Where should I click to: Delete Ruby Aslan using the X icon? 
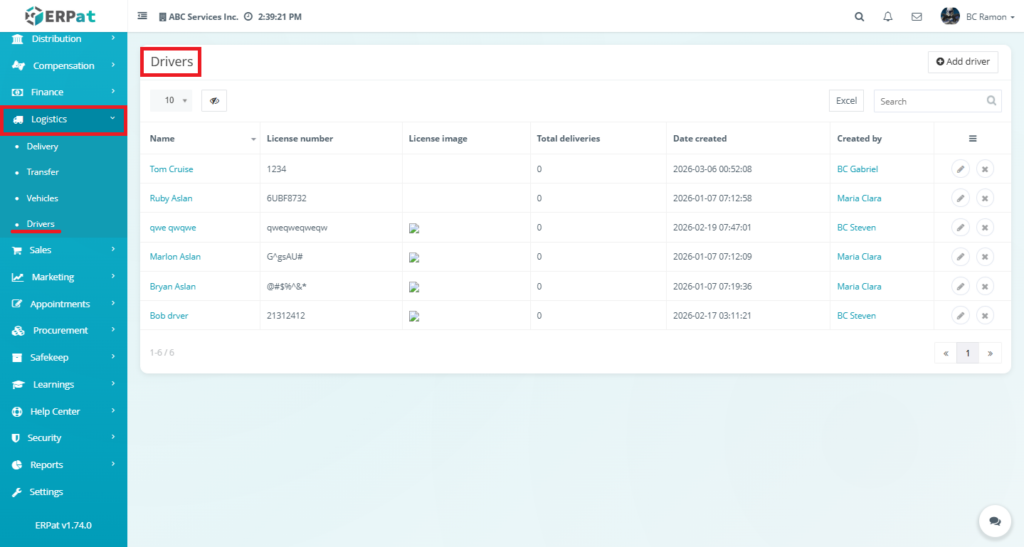985,198
